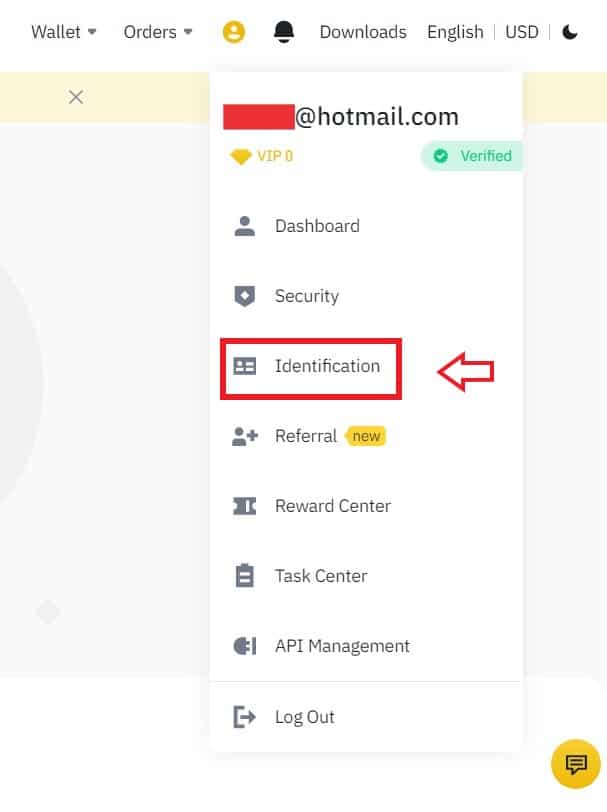Open the chat support bubble icon

point(576,764)
